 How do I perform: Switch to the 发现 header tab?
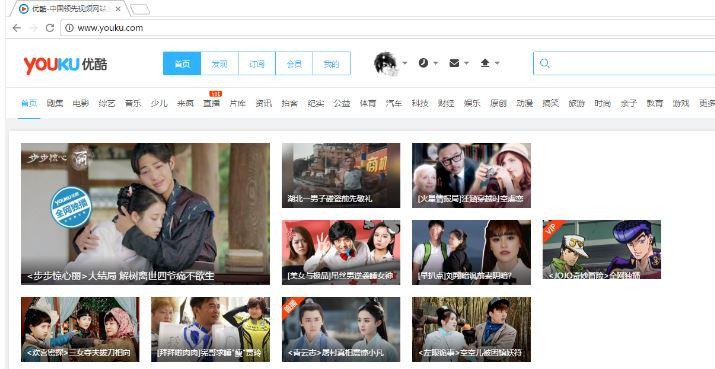[219, 63]
